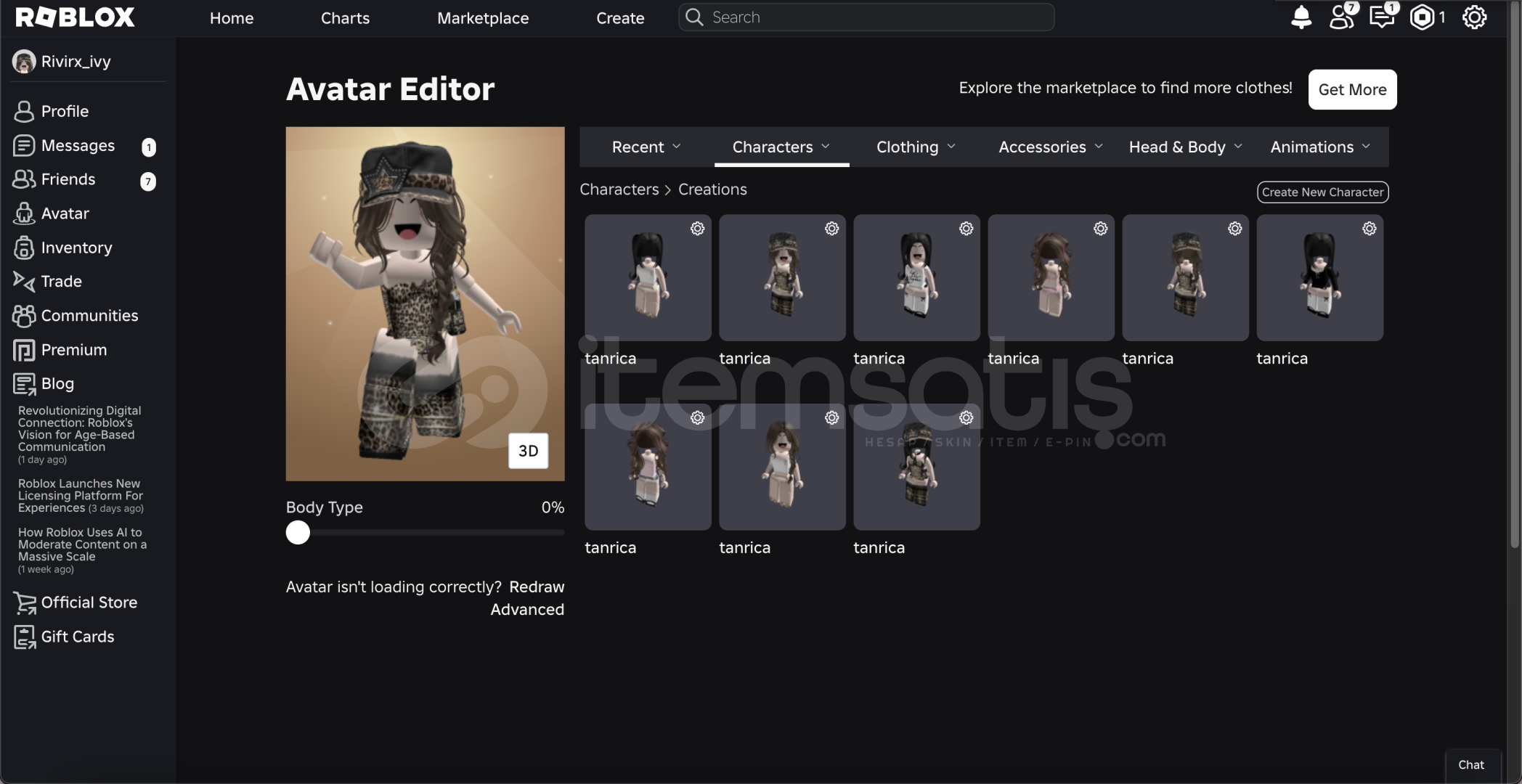Click the Body Type slider handle
The height and width of the screenshot is (784, 1522).
pyautogui.click(x=298, y=533)
